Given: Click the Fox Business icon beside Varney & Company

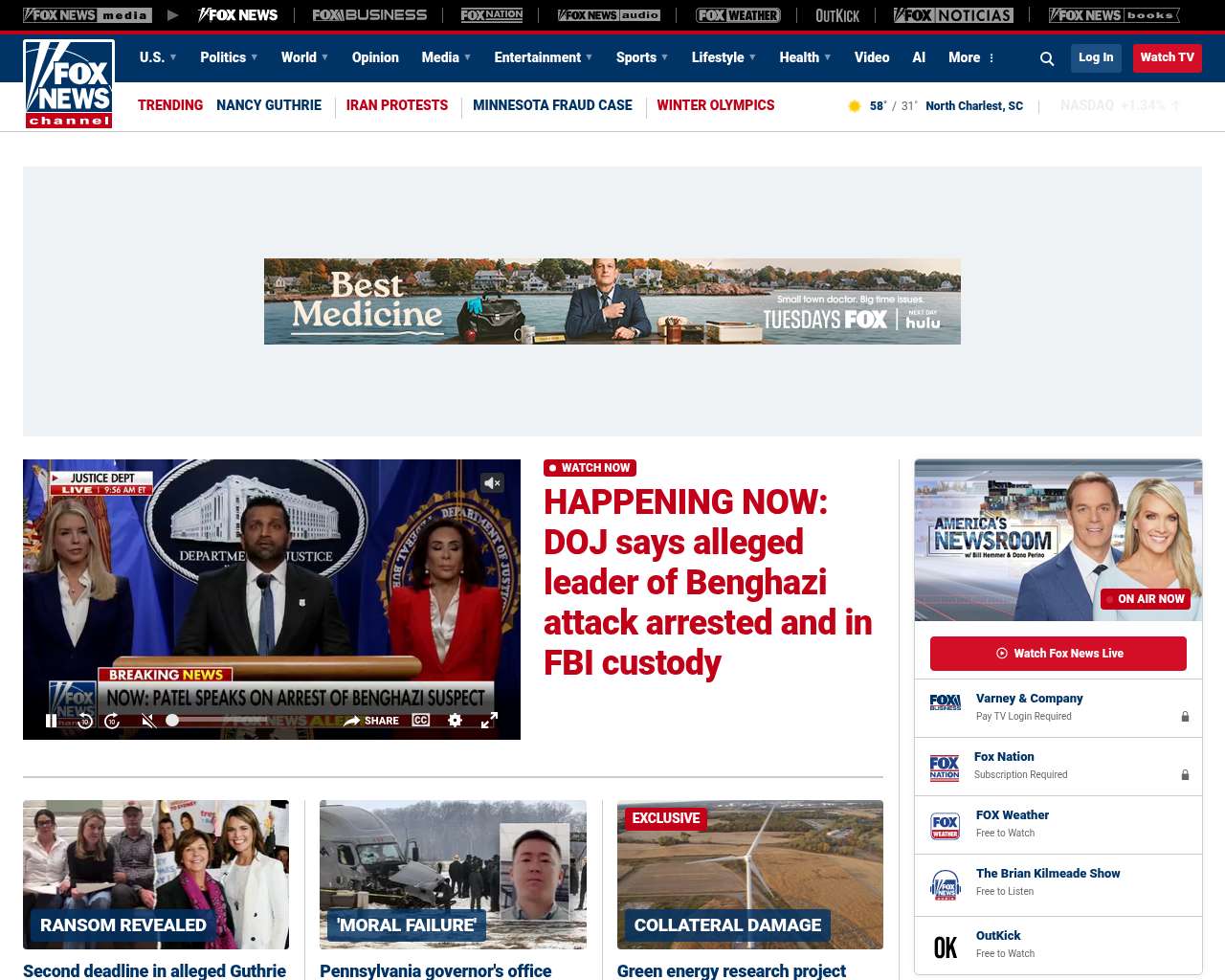Looking at the screenshot, I should click(946, 702).
